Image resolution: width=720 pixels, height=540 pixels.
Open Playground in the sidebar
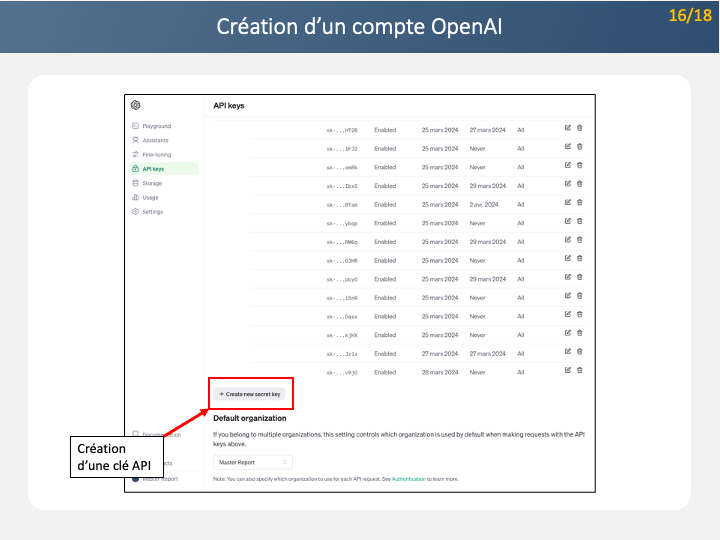[156, 126]
